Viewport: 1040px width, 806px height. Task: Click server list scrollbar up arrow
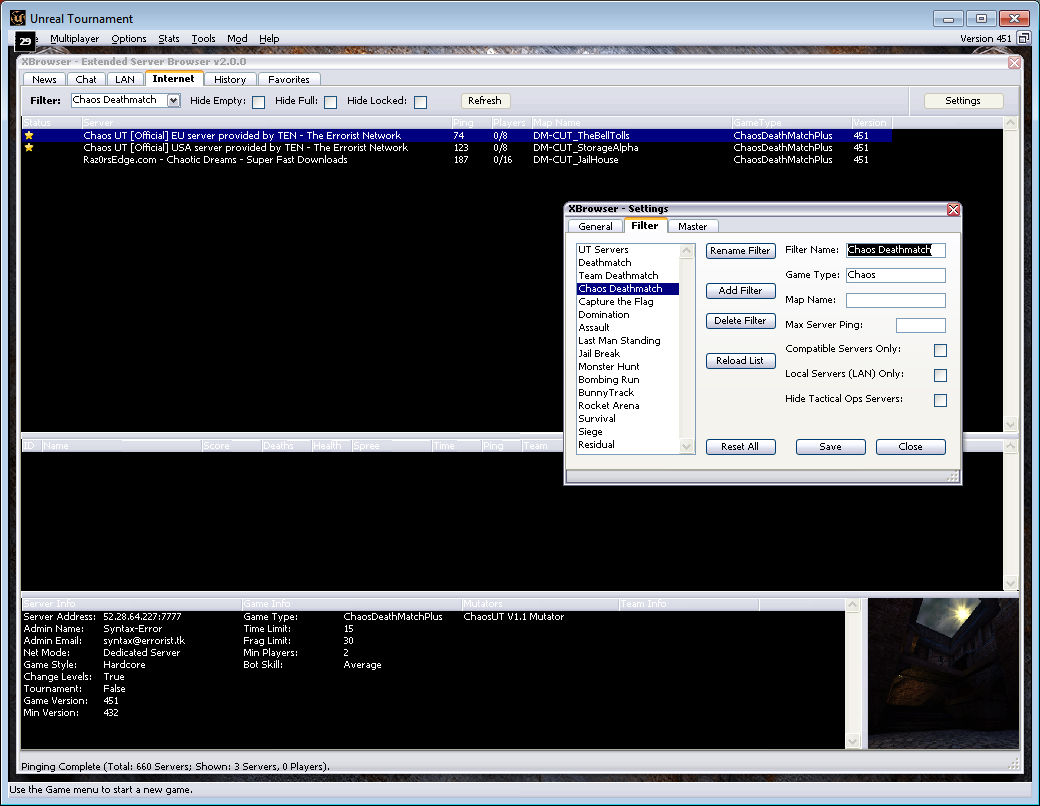point(1010,123)
